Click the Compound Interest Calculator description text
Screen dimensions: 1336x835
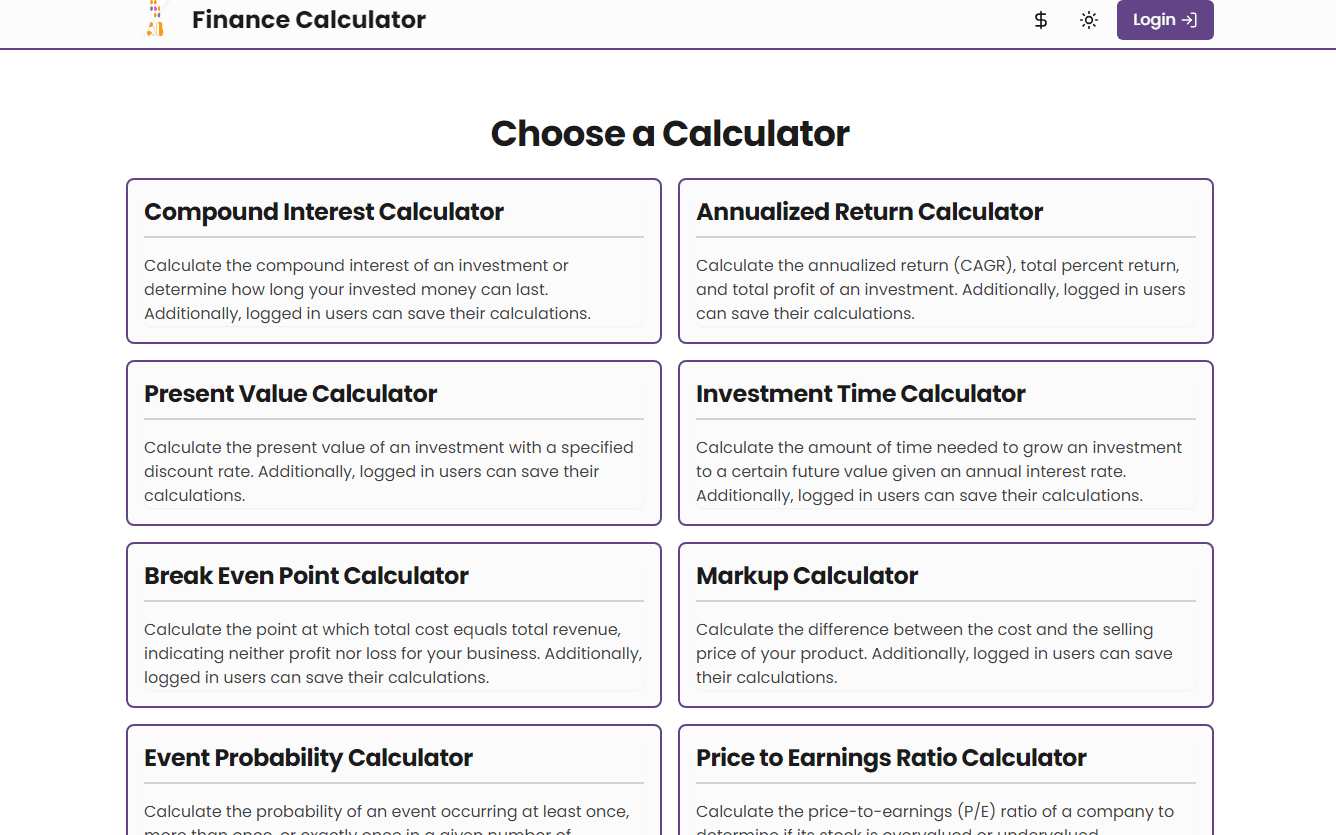[368, 290]
